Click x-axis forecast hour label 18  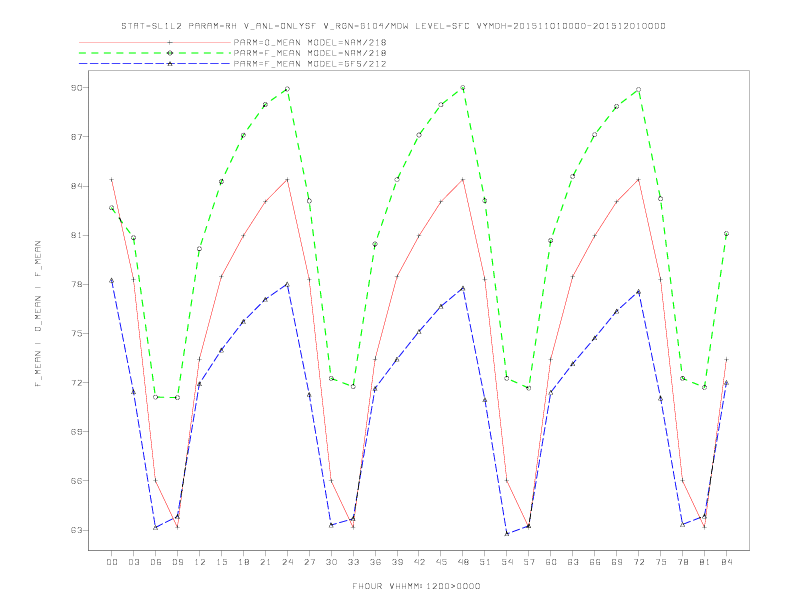(243, 562)
